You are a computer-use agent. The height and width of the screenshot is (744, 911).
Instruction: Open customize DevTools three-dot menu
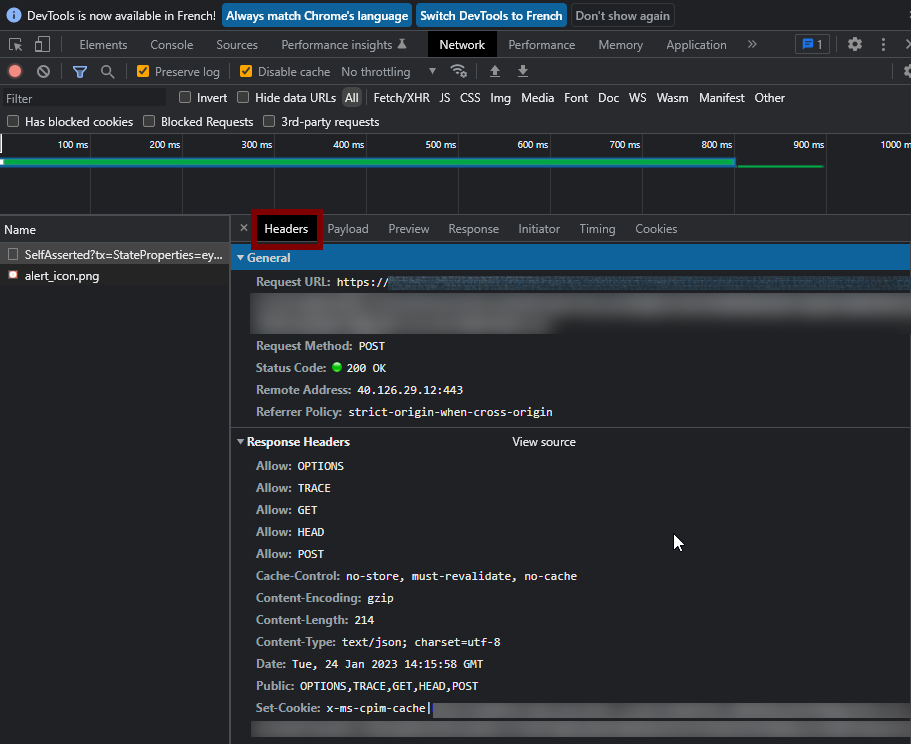click(883, 44)
